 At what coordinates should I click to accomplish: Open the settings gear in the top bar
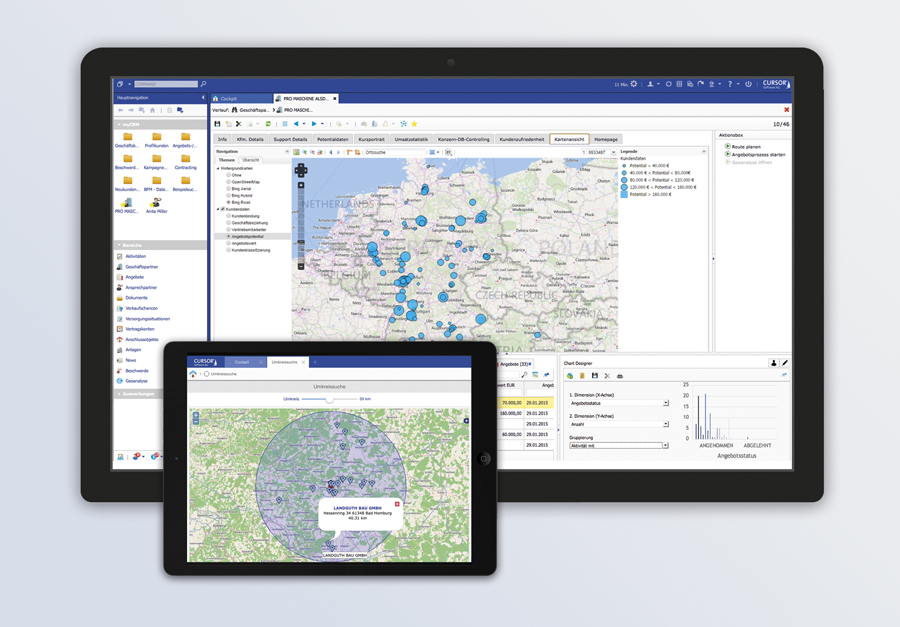[633, 84]
